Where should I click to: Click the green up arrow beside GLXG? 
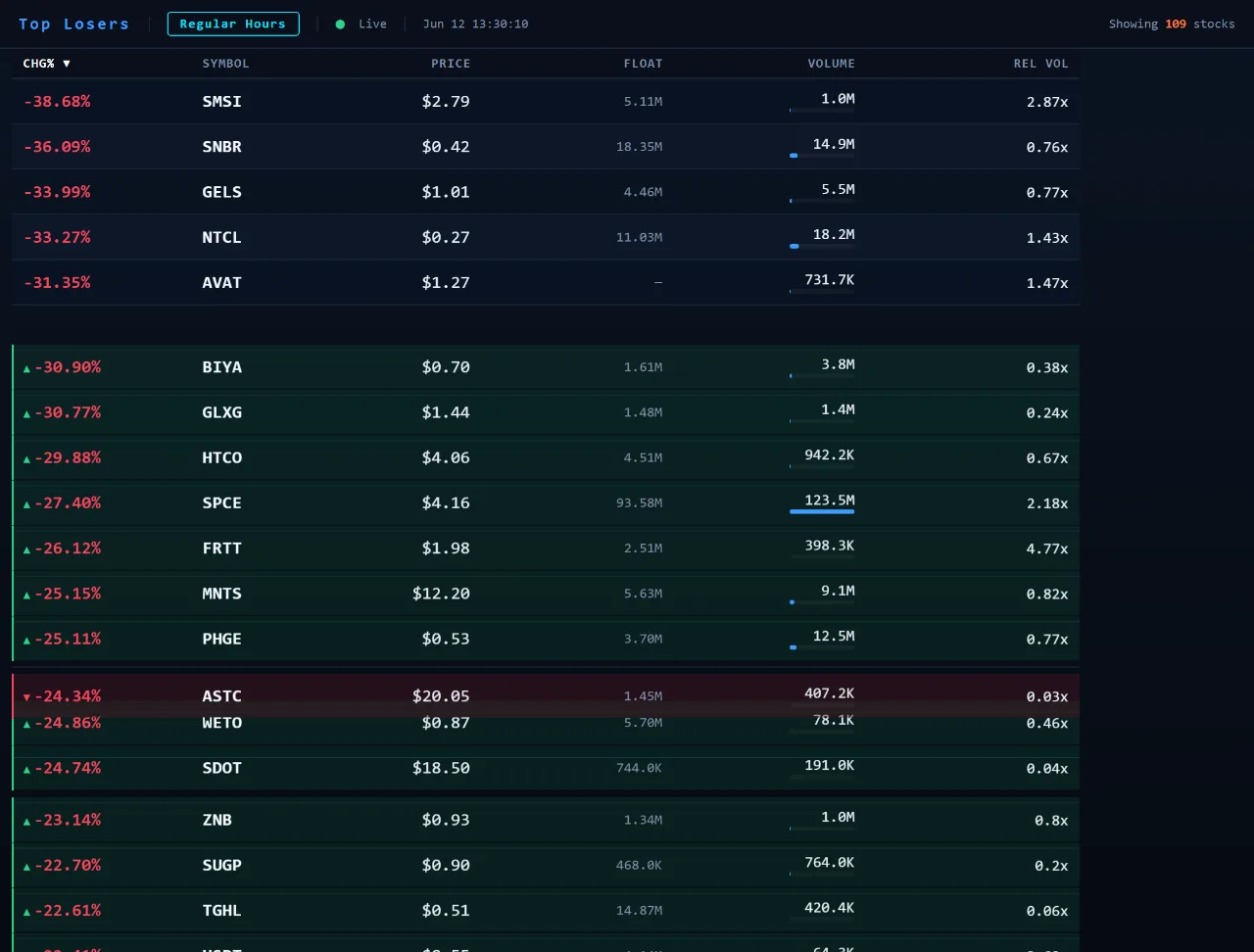(27, 413)
